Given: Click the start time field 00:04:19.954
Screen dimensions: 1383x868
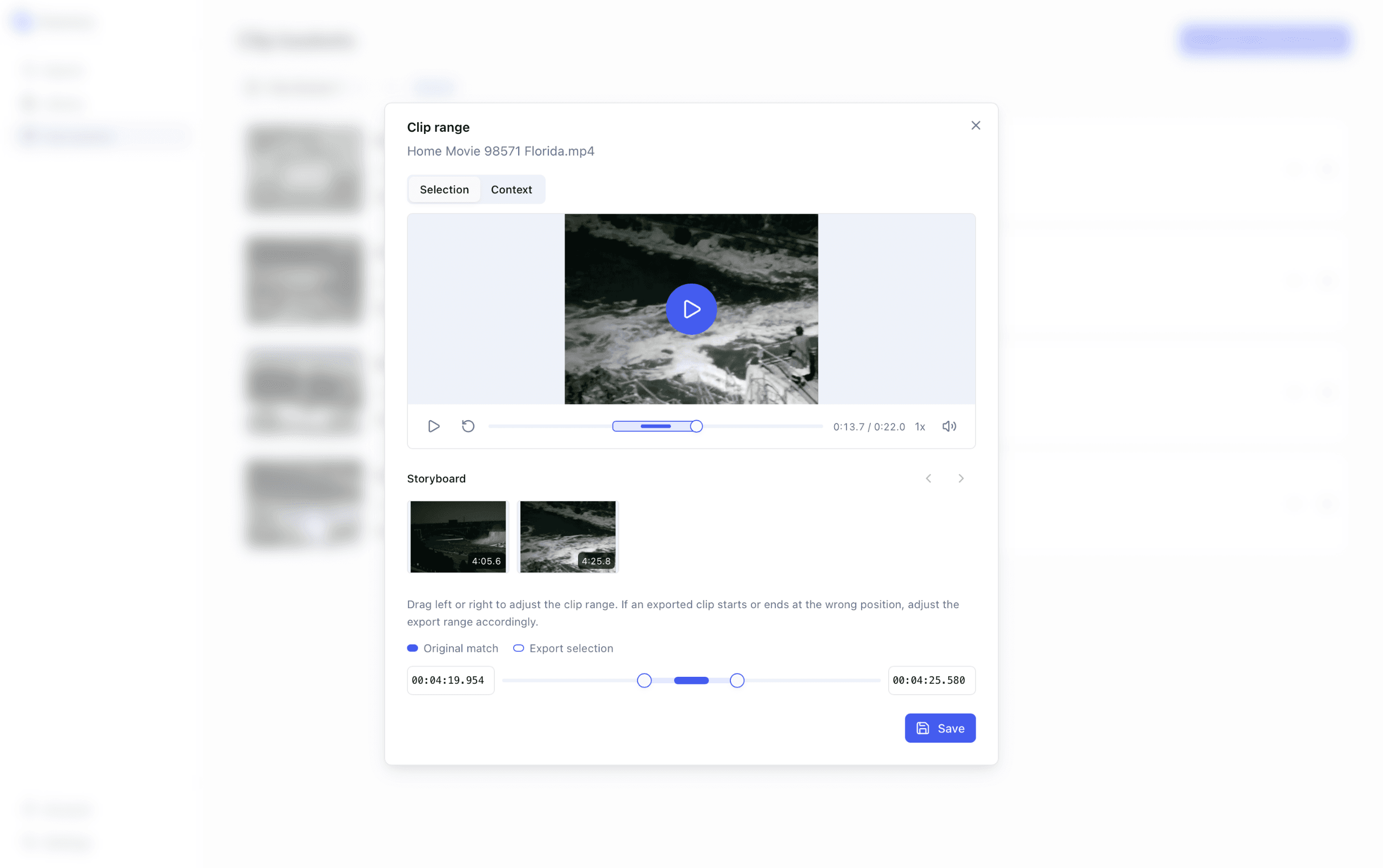Looking at the screenshot, I should coord(450,680).
